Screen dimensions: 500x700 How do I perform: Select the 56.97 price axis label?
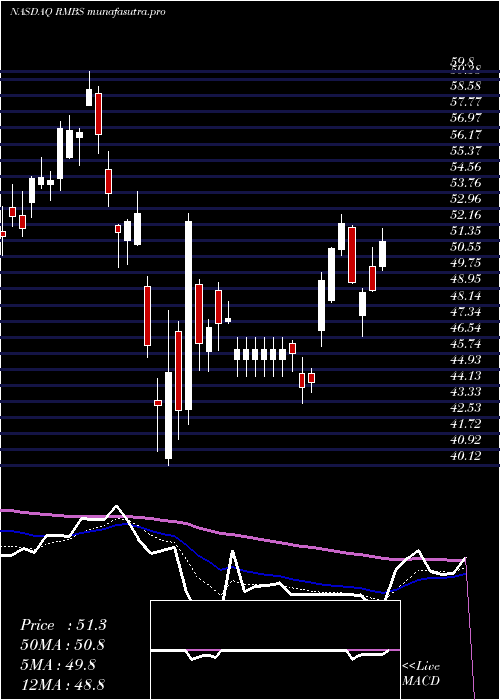[464, 118]
